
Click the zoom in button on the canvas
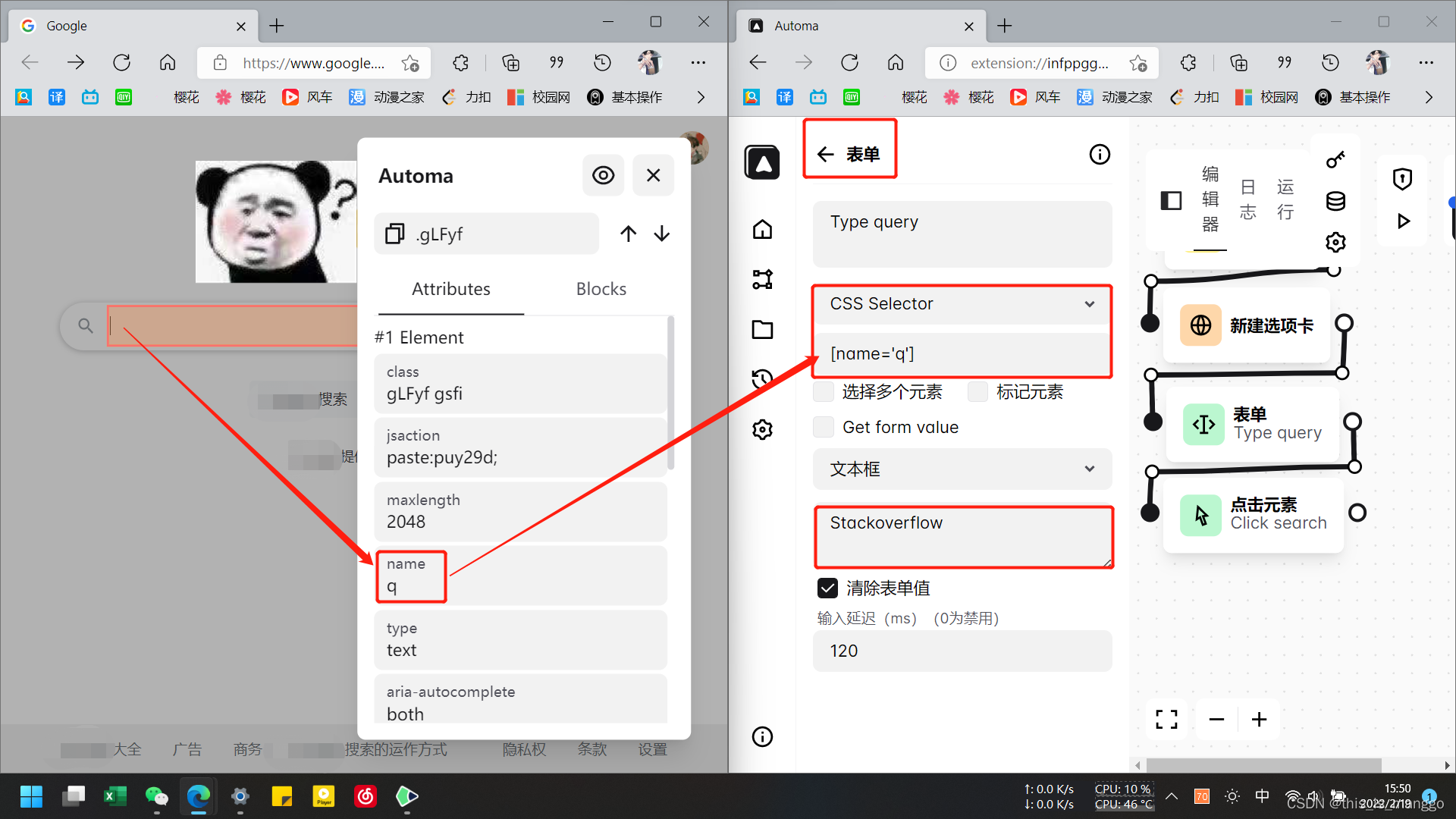pos(1259,719)
